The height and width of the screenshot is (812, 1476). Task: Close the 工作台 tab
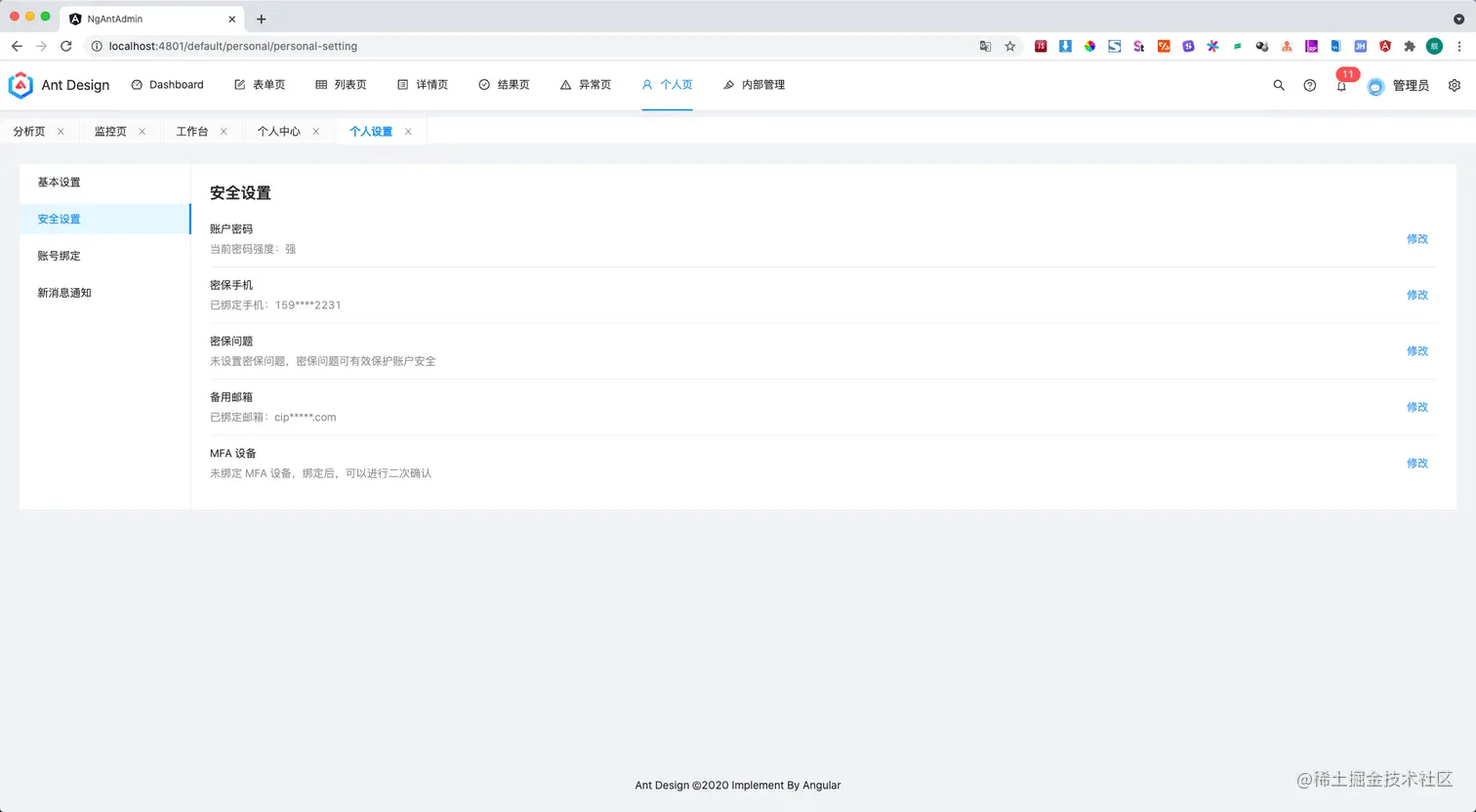click(224, 132)
